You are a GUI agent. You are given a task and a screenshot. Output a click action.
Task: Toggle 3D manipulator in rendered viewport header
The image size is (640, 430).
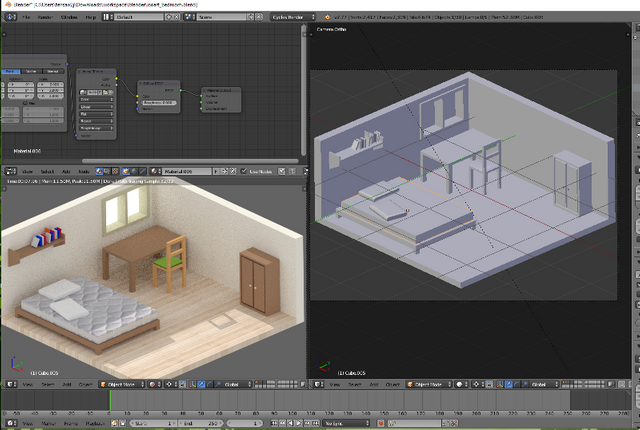click(192, 384)
